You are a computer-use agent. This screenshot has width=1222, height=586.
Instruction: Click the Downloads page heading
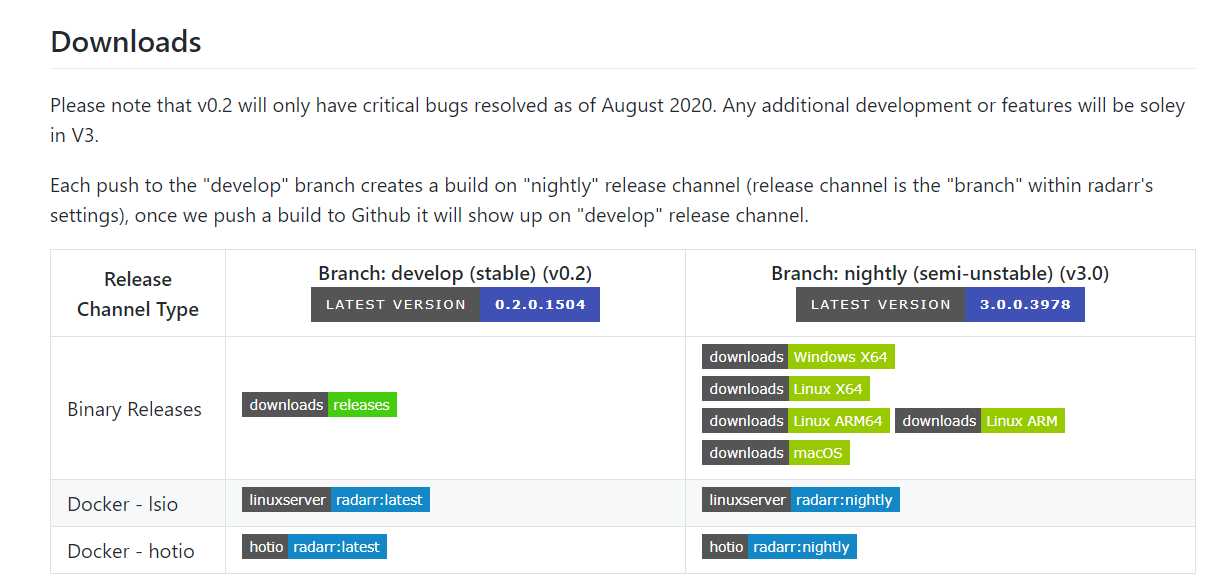point(125,41)
